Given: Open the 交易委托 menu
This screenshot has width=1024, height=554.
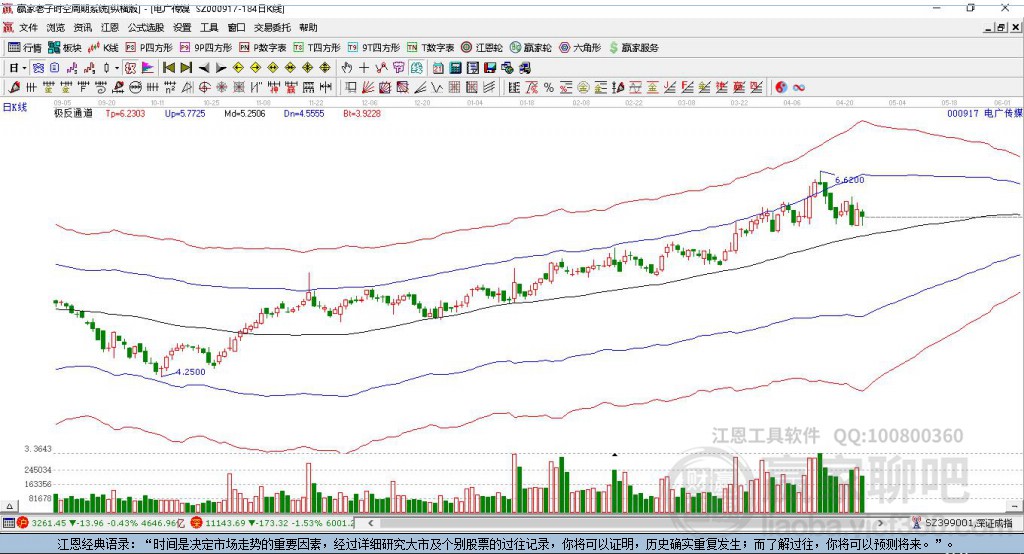Looking at the screenshot, I should [x=272, y=27].
